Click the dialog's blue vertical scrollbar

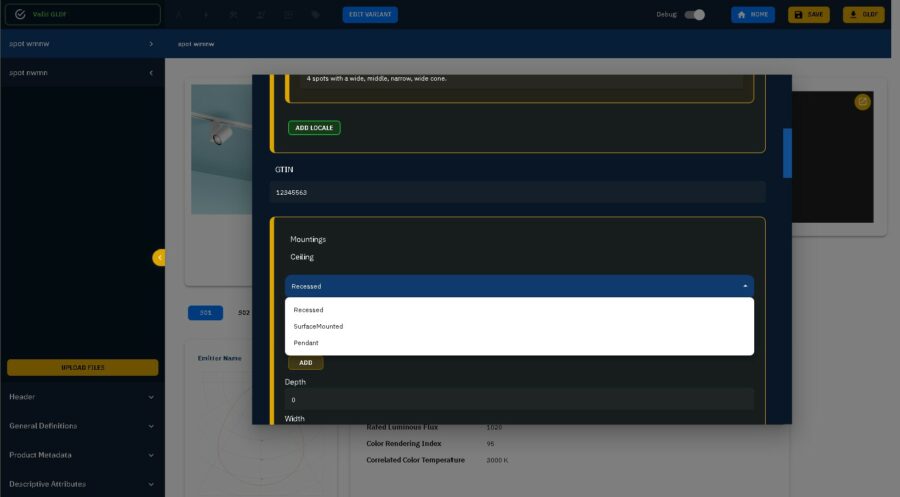(787, 152)
